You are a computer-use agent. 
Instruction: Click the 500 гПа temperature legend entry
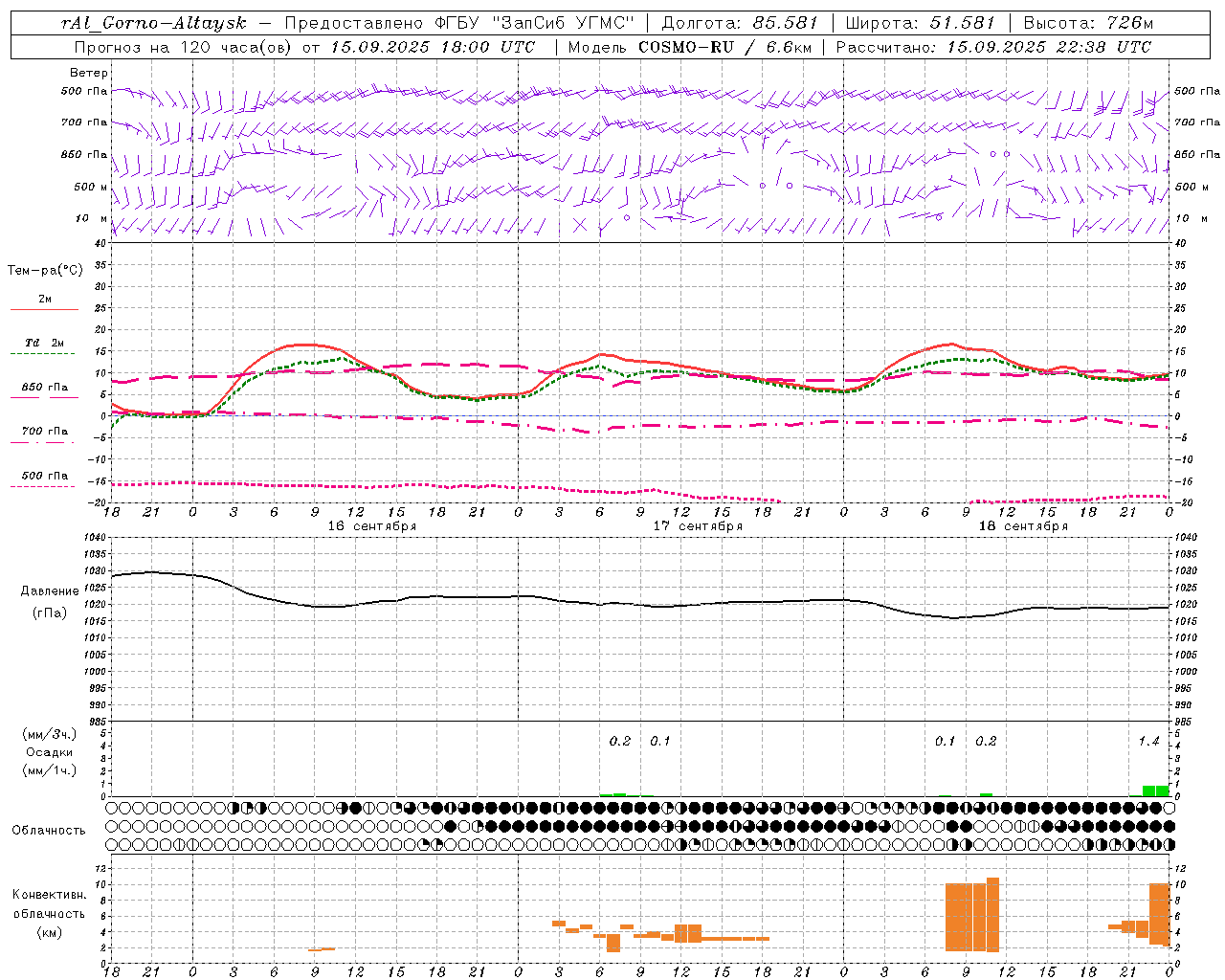[44, 478]
